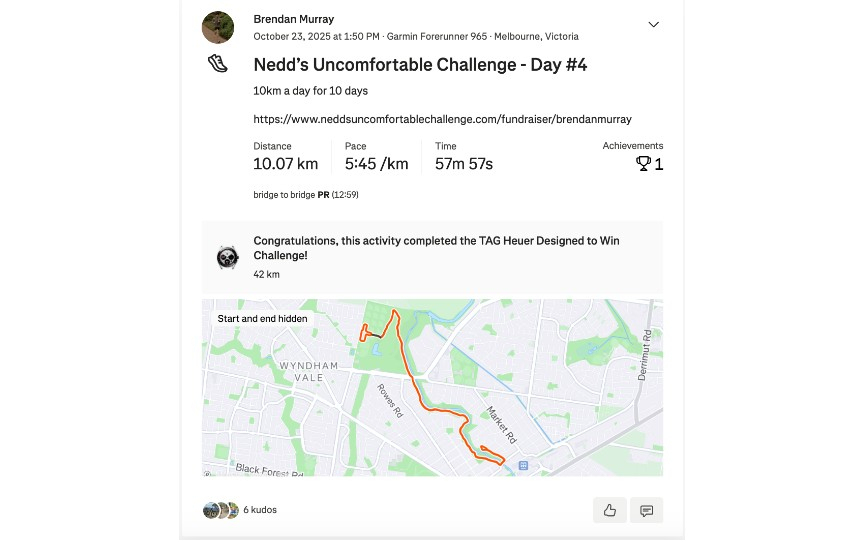
Task: Click the kudos givers' avatars
Action: (x=220, y=510)
